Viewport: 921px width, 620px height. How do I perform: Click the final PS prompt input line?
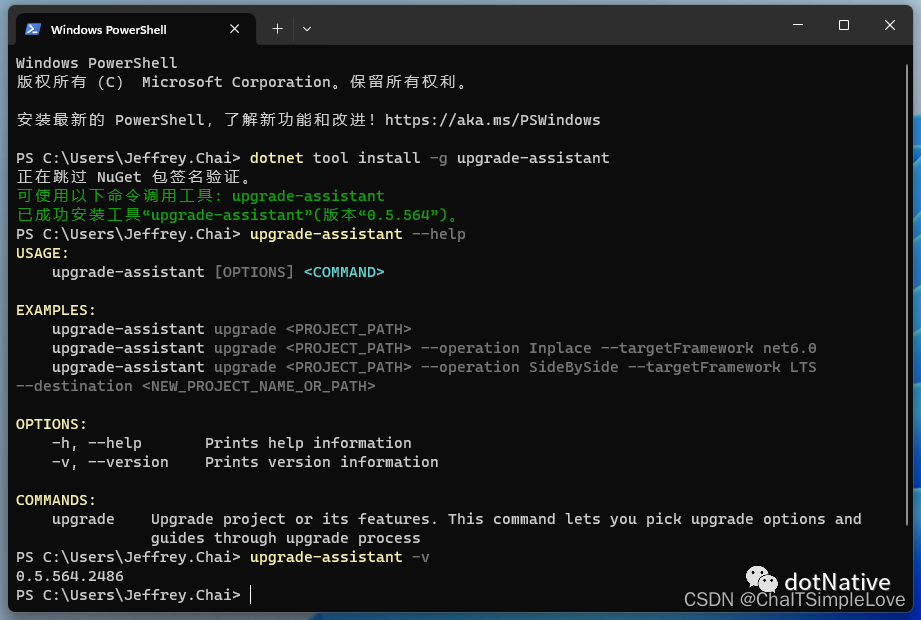pos(134,595)
